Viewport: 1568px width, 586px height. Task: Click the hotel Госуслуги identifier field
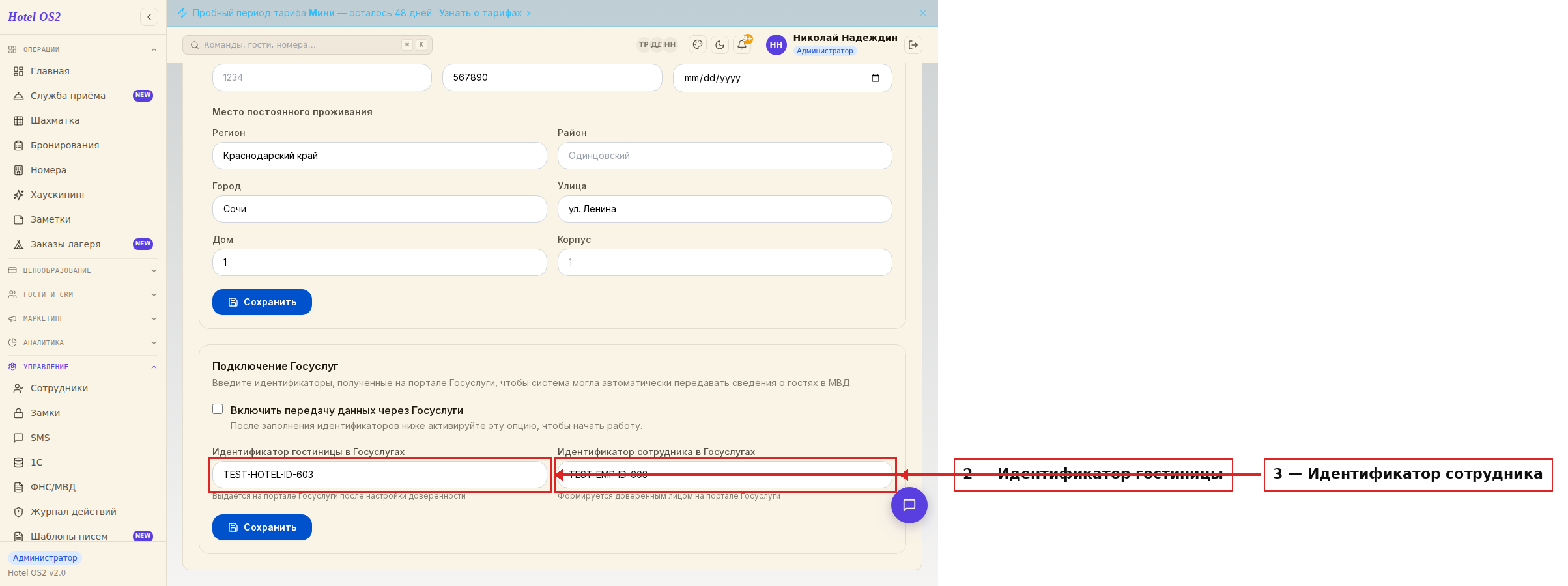click(x=380, y=475)
